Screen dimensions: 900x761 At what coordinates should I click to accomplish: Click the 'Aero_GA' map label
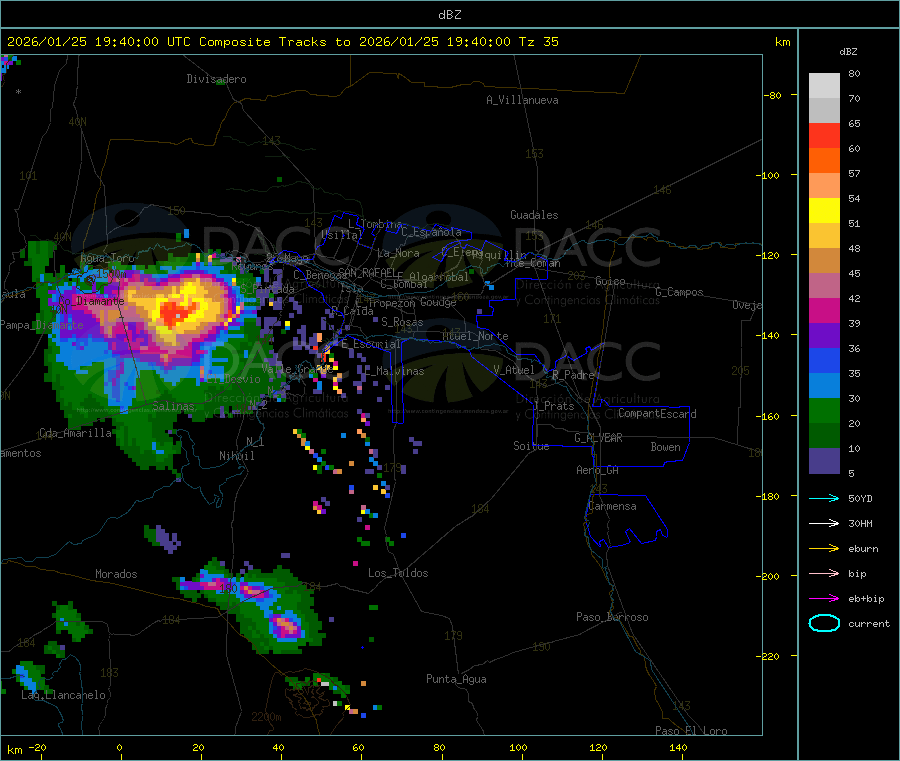[x=598, y=470]
